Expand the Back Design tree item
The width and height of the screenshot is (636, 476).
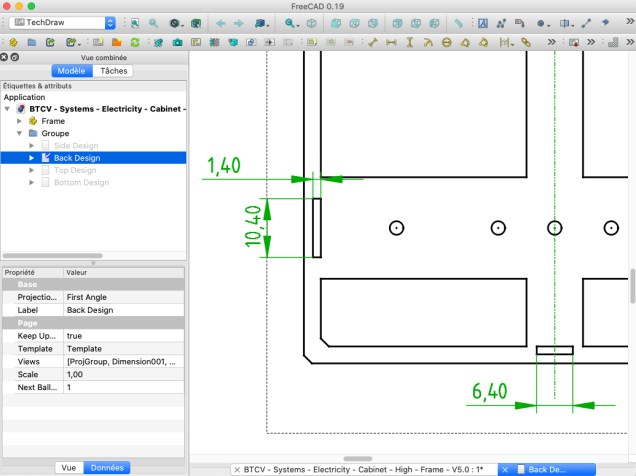[x=32, y=158]
